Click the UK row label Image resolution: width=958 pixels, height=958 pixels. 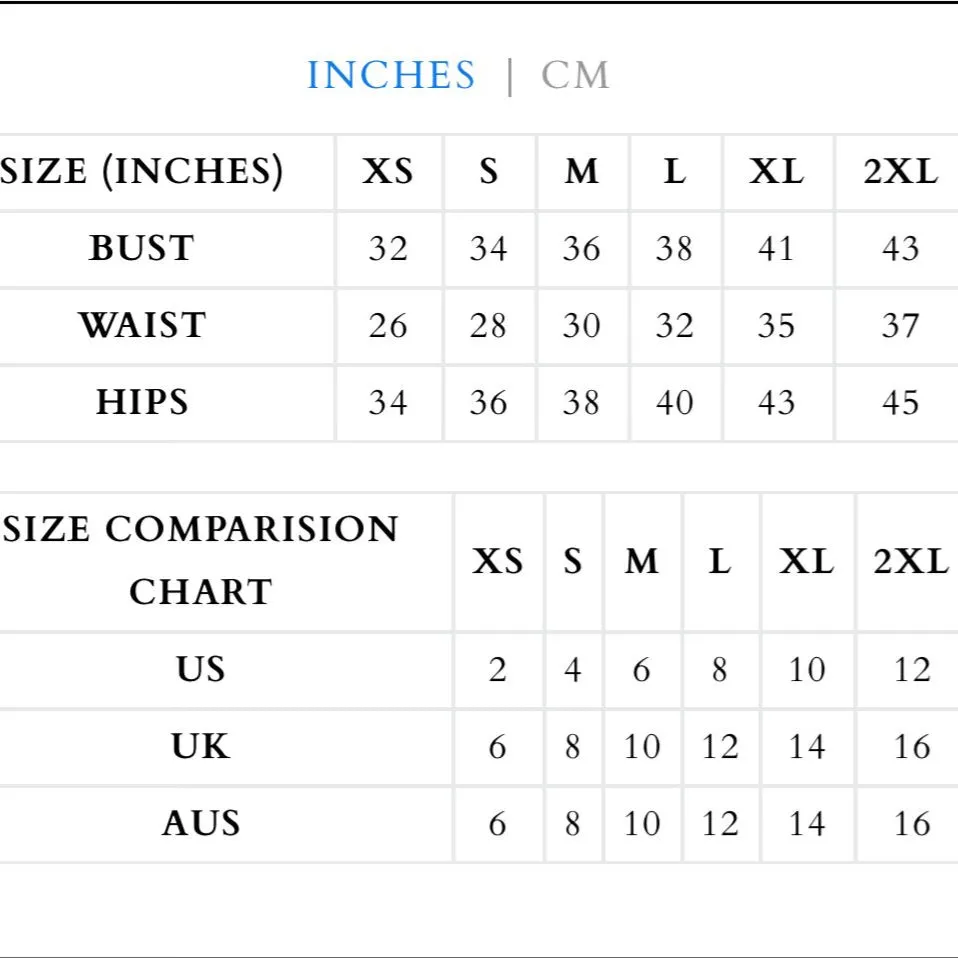200,746
